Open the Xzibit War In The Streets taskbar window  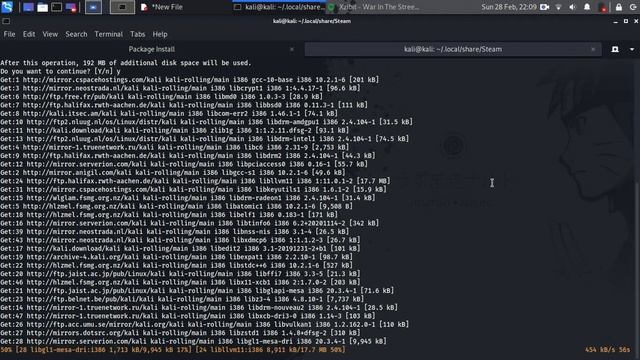(373, 7)
